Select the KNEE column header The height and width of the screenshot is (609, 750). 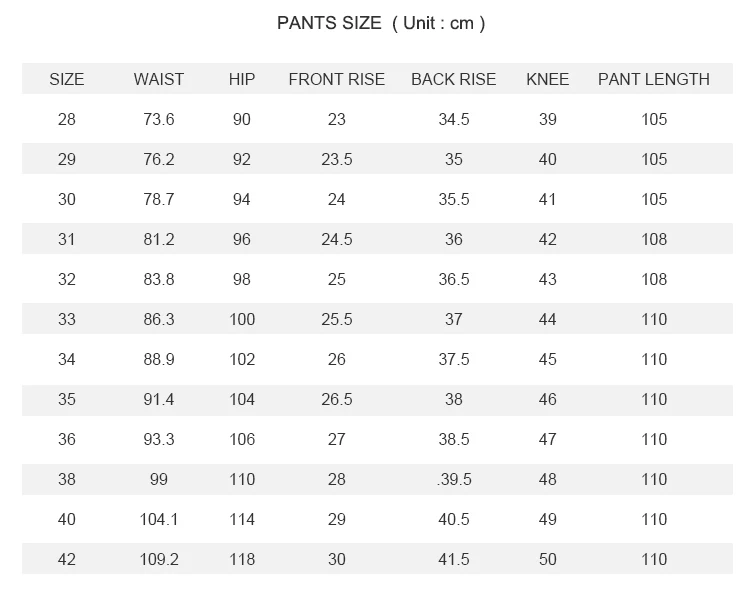click(548, 79)
